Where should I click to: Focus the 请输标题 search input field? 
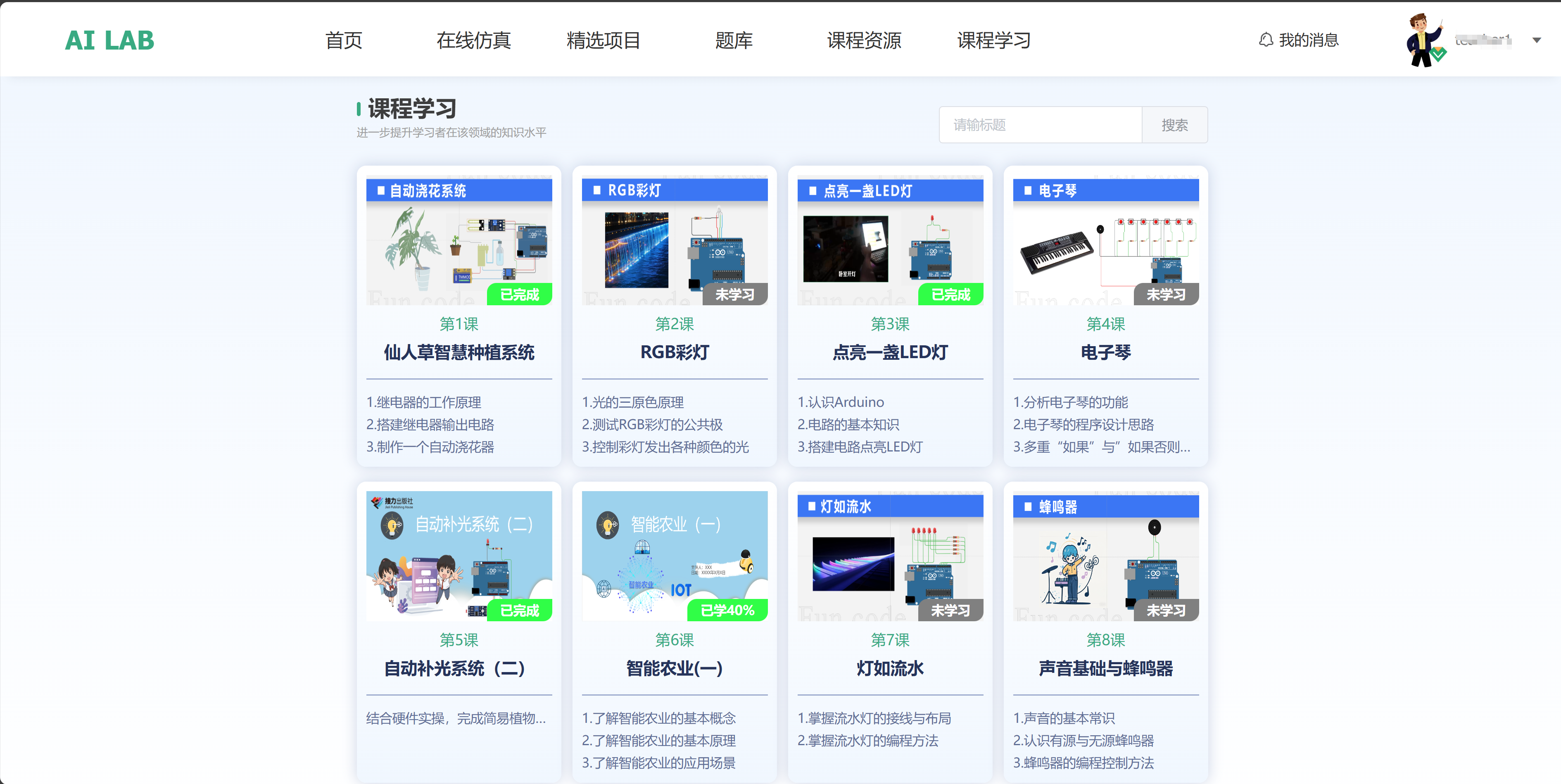tap(1040, 125)
